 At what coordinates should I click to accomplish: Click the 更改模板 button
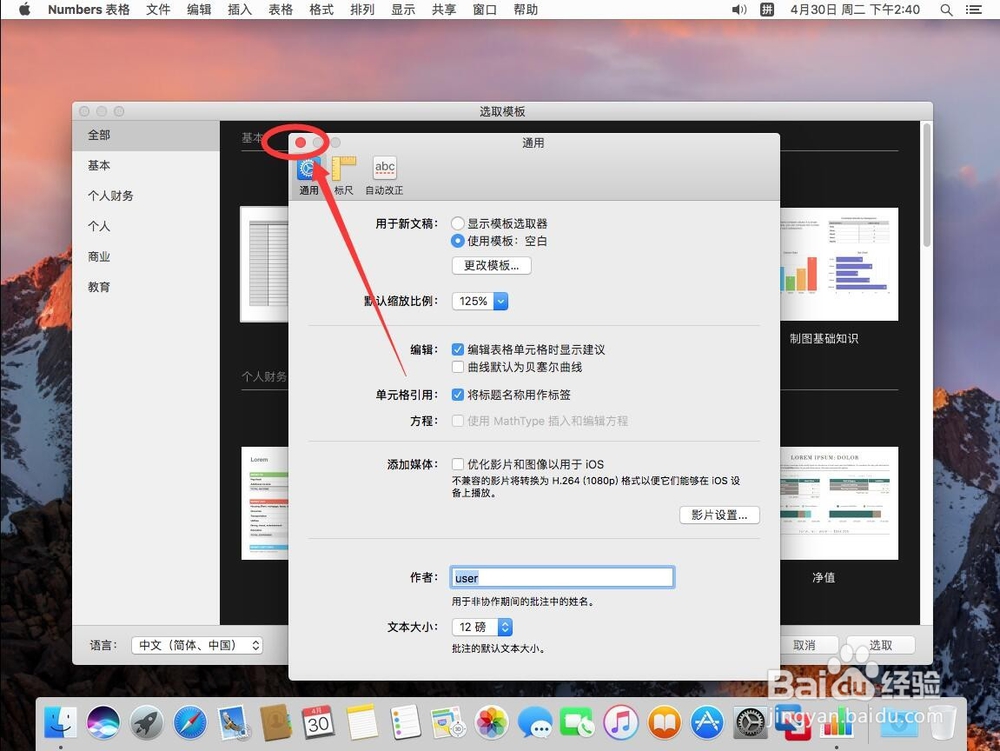click(491, 265)
